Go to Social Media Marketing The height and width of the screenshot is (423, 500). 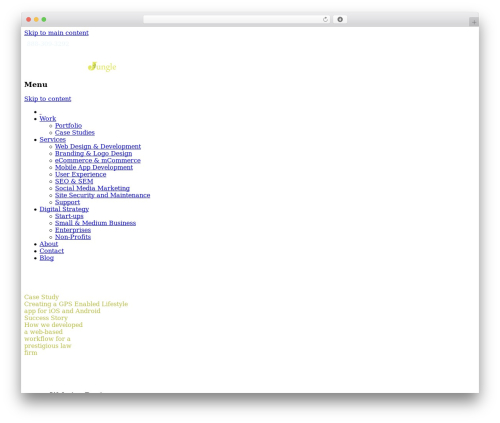coord(92,188)
